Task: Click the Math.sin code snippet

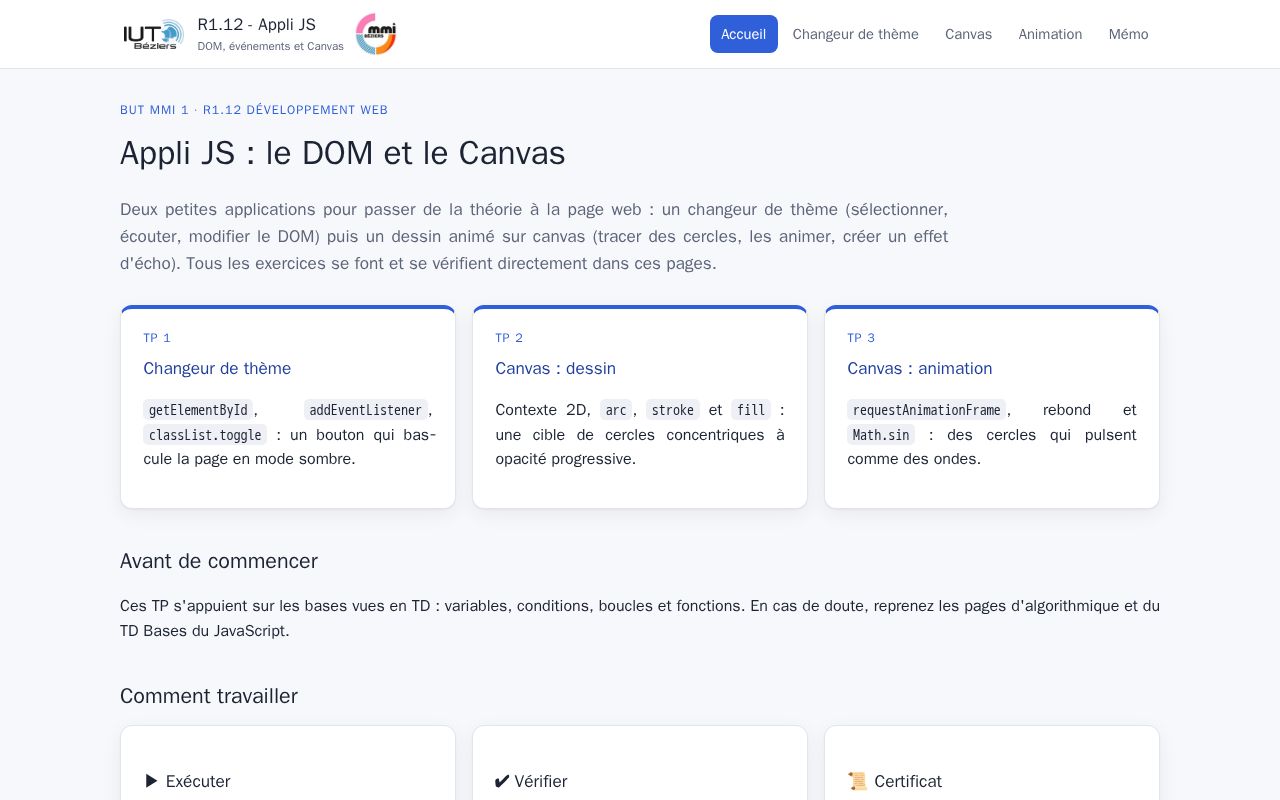Action: coord(881,435)
